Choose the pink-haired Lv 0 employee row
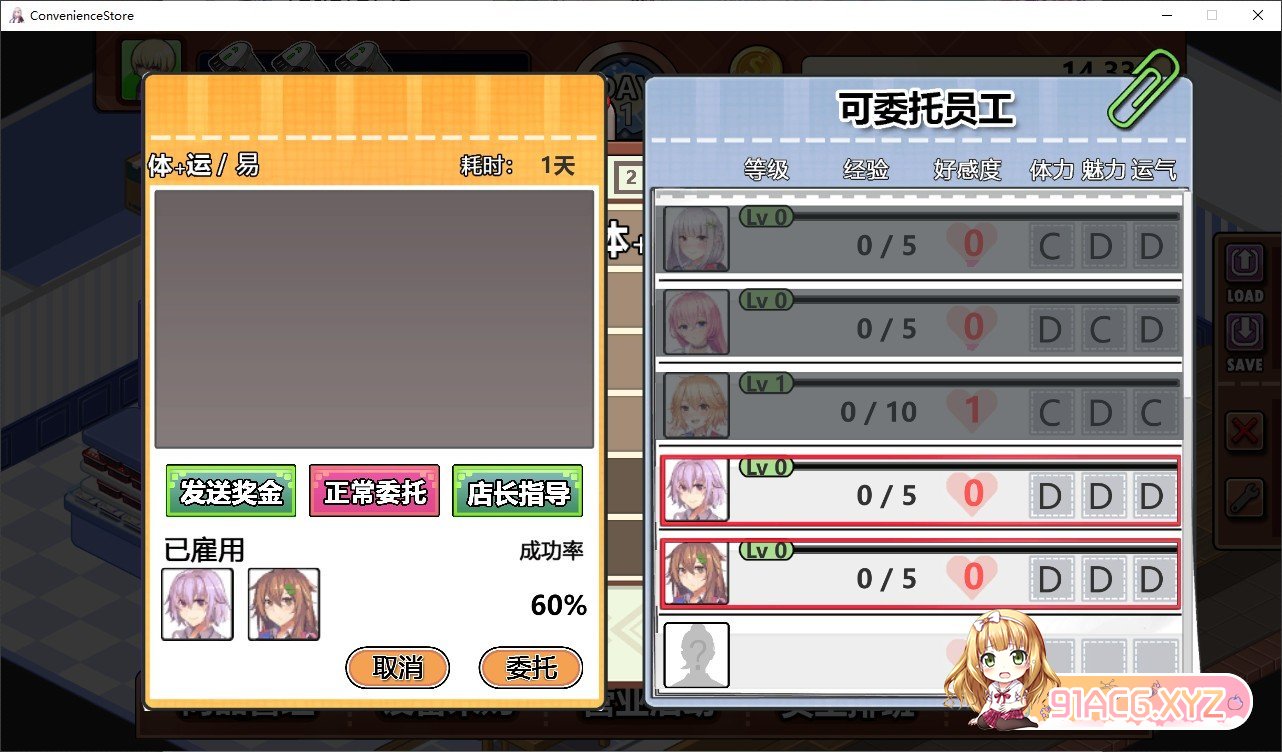Screen dimensions: 1282x752 [x=920, y=322]
